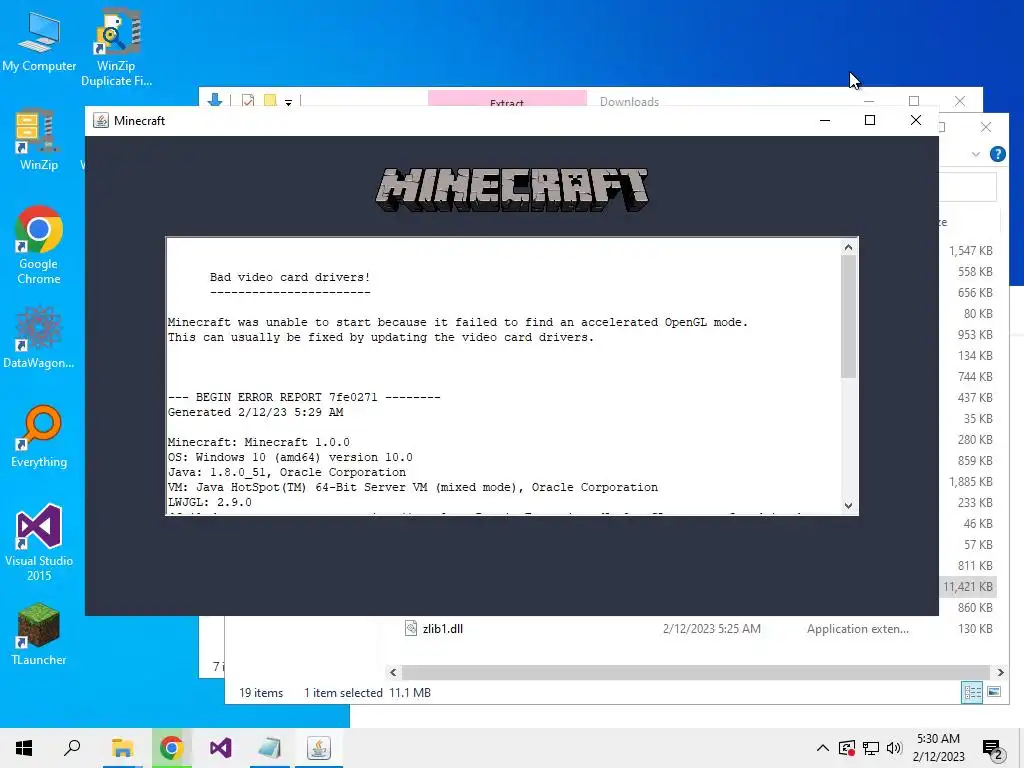Launch Google Chrome from the desktop
1024x768 pixels.
pyautogui.click(x=39, y=245)
